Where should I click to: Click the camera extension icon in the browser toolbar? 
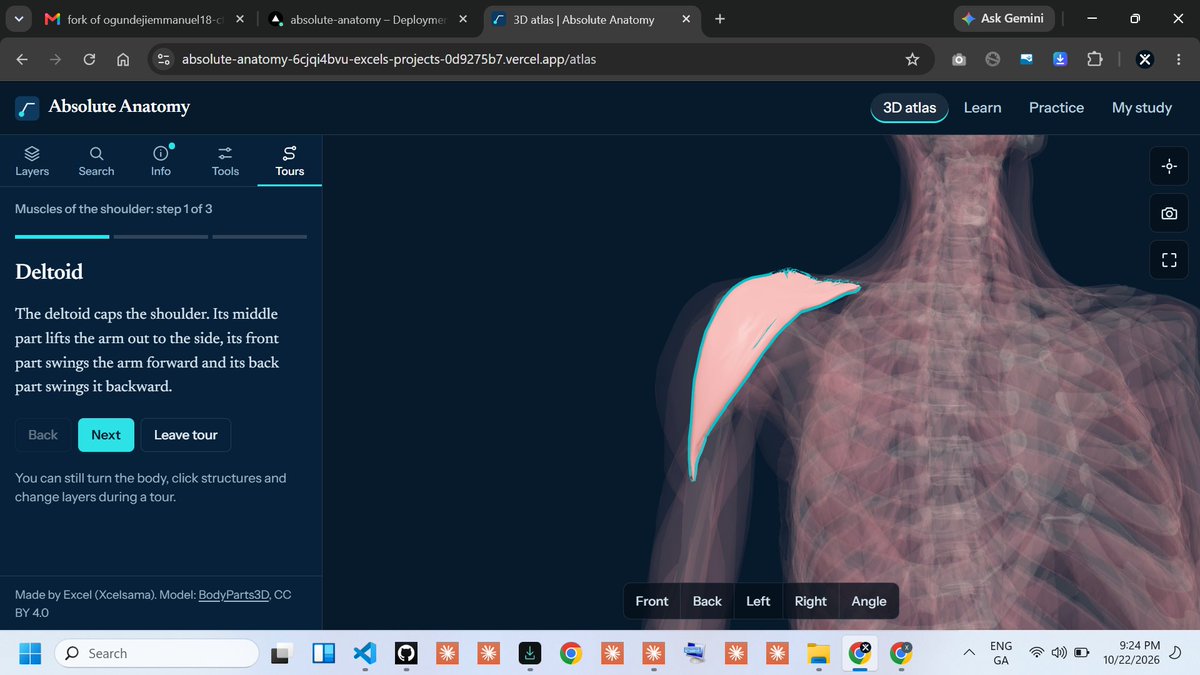959,60
